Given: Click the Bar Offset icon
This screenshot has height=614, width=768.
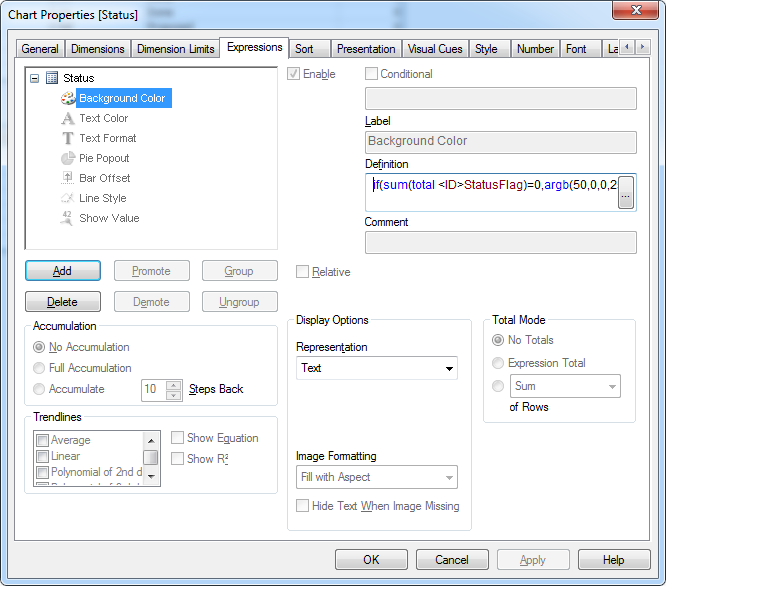Looking at the screenshot, I should 68,178.
